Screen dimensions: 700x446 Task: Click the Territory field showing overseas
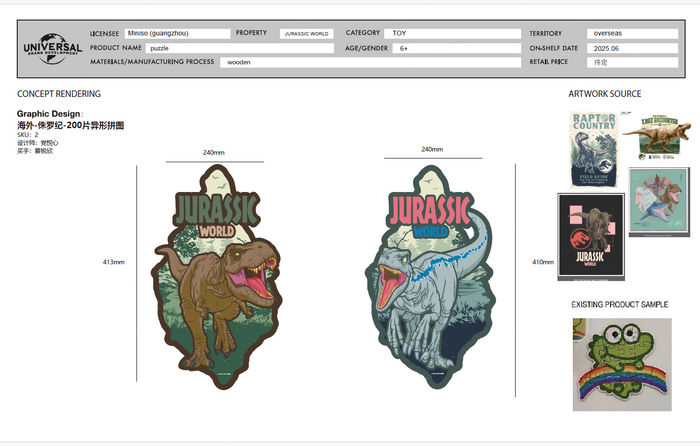click(x=632, y=33)
